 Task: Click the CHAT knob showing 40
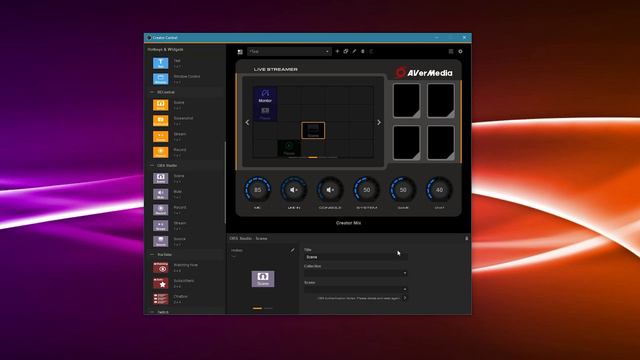(x=439, y=190)
